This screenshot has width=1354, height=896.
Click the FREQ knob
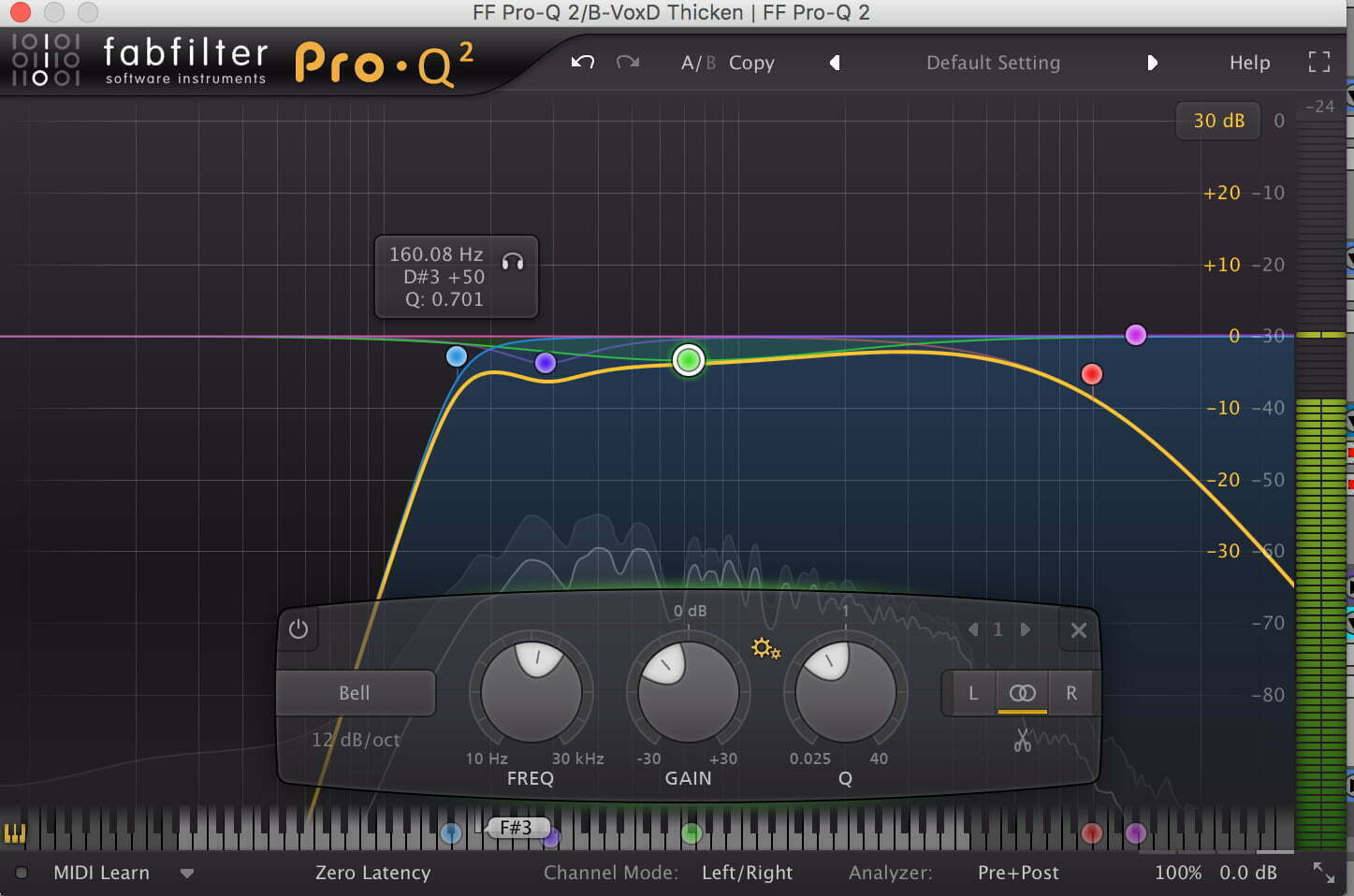coord(531,692)
